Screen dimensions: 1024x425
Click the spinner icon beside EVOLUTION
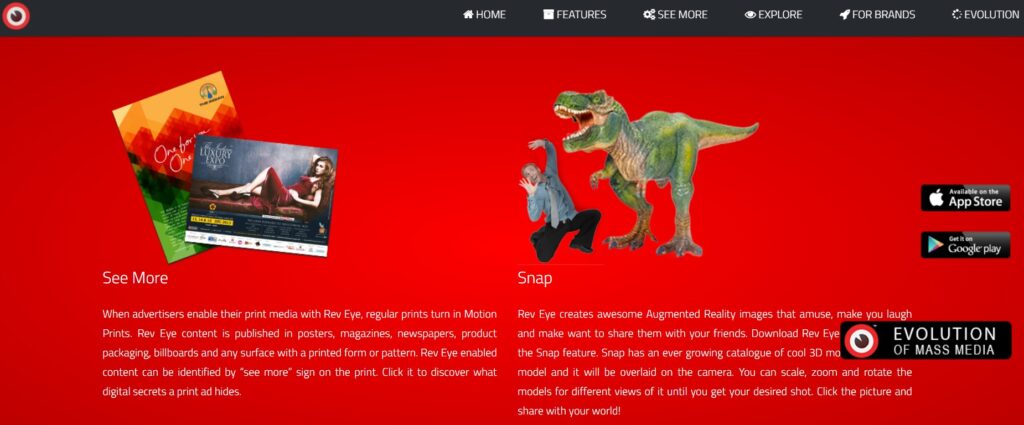[957, 15]
